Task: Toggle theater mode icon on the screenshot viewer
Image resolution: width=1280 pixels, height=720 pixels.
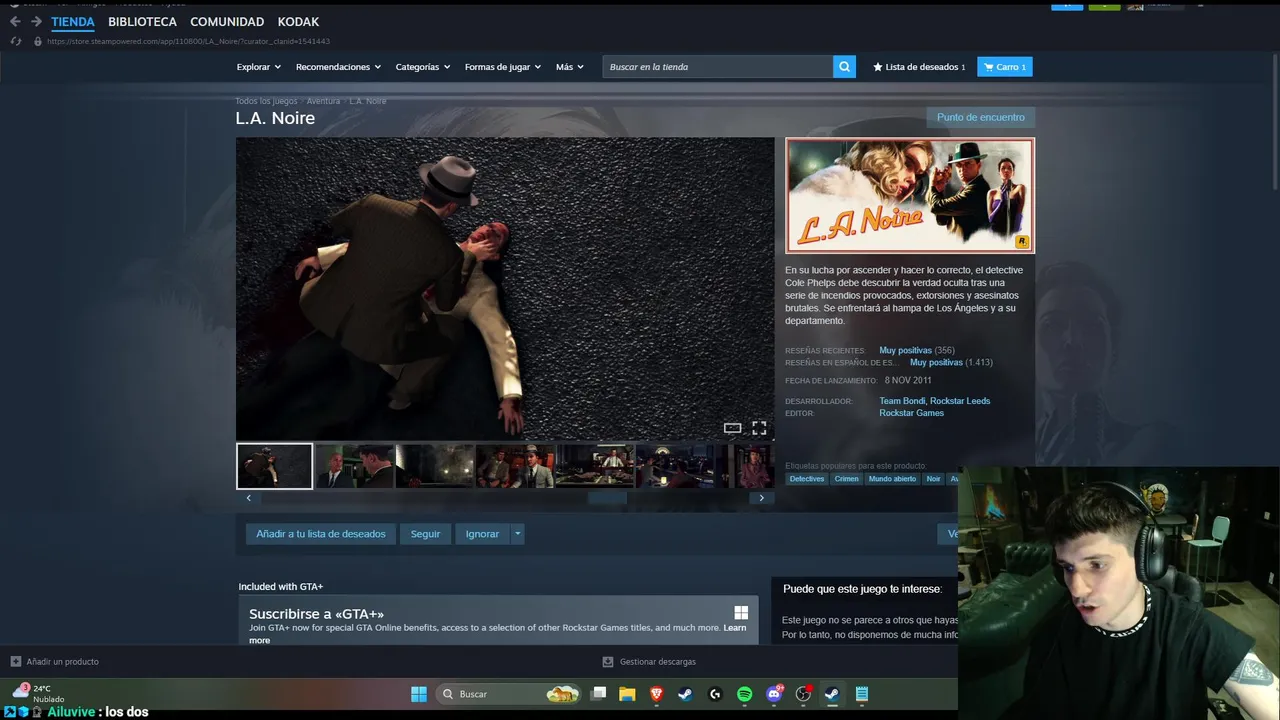Action: pos(733,428)
